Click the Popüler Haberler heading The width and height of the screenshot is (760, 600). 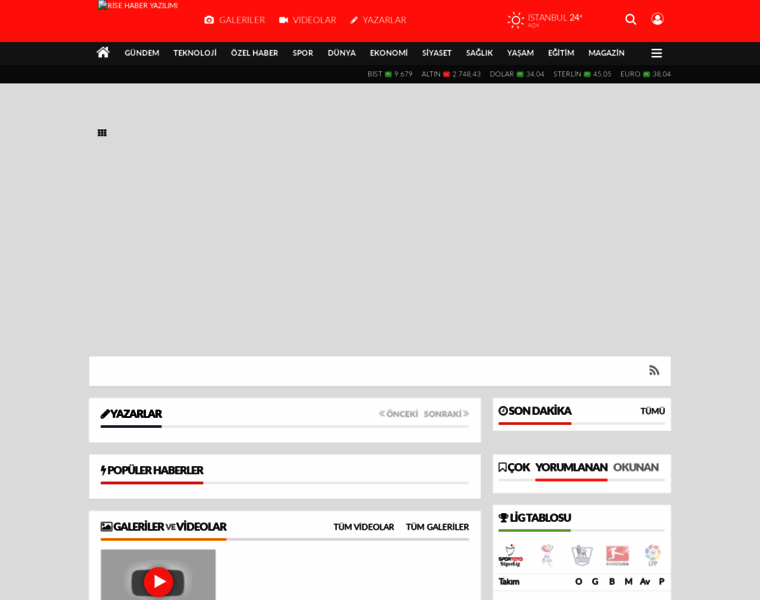point(152,470)
